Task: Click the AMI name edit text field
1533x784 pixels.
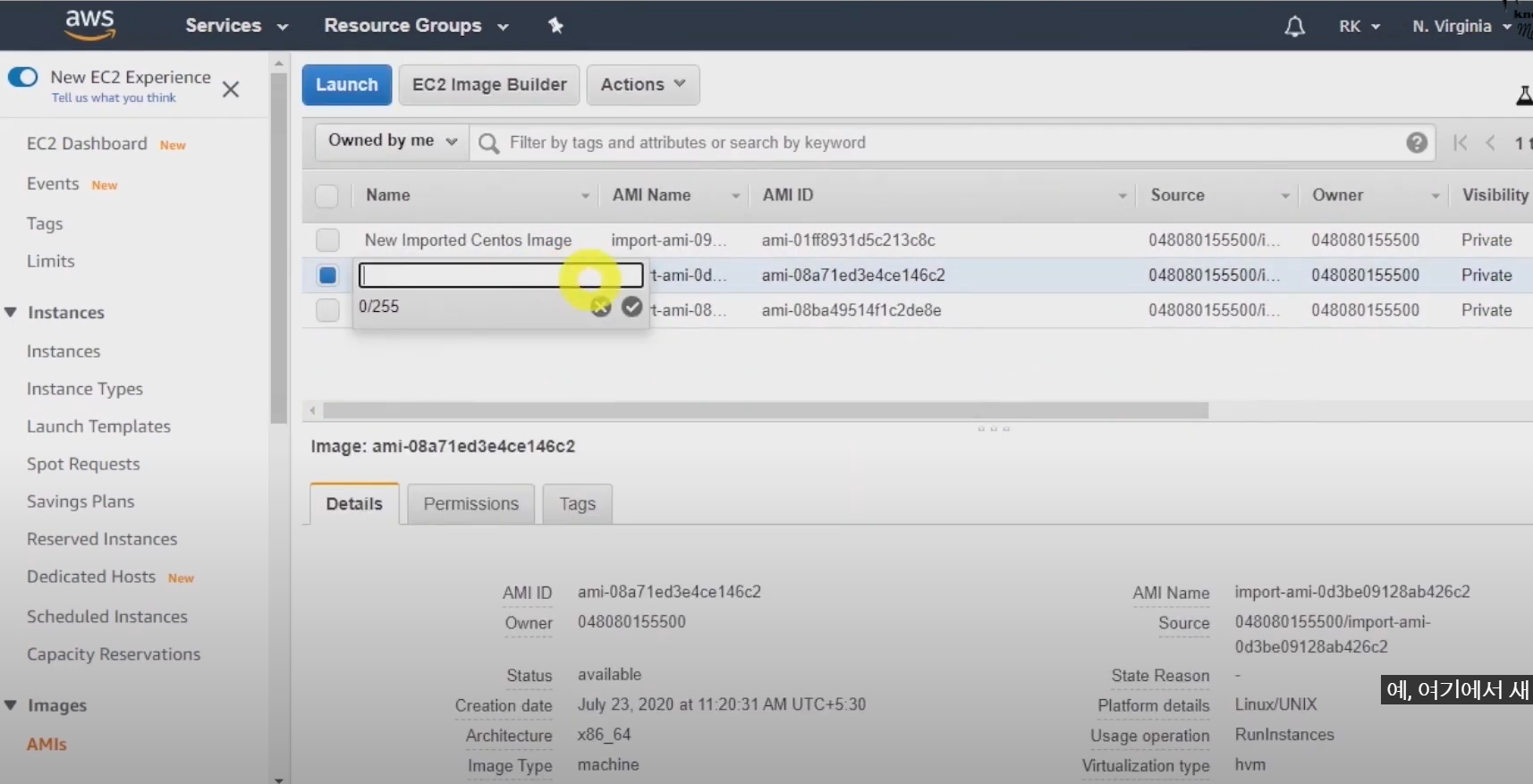Action: point(501,275)
